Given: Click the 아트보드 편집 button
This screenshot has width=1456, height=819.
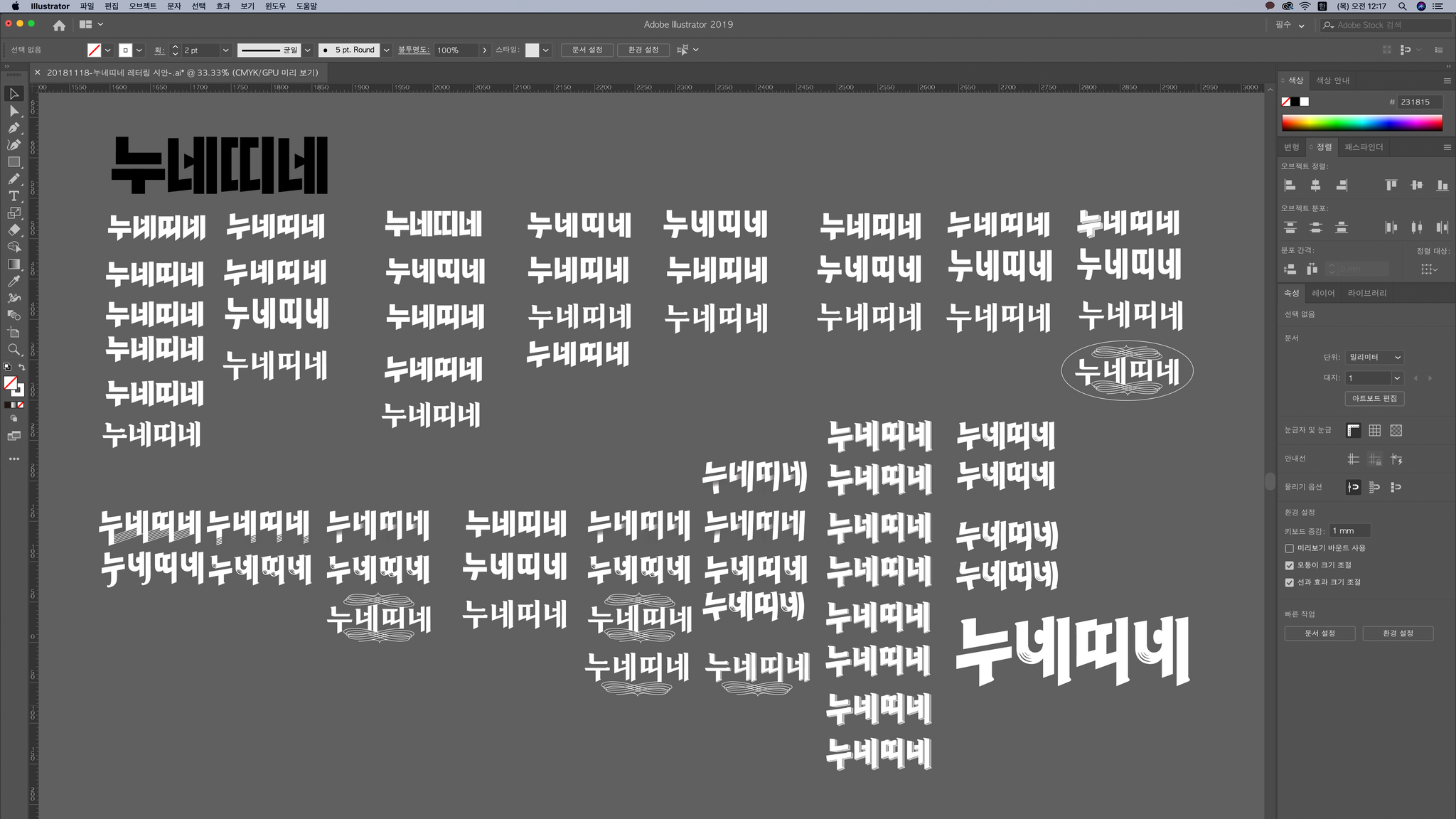Looking at the screenshot, I should pyautogui.click(x=1374, y=399).
